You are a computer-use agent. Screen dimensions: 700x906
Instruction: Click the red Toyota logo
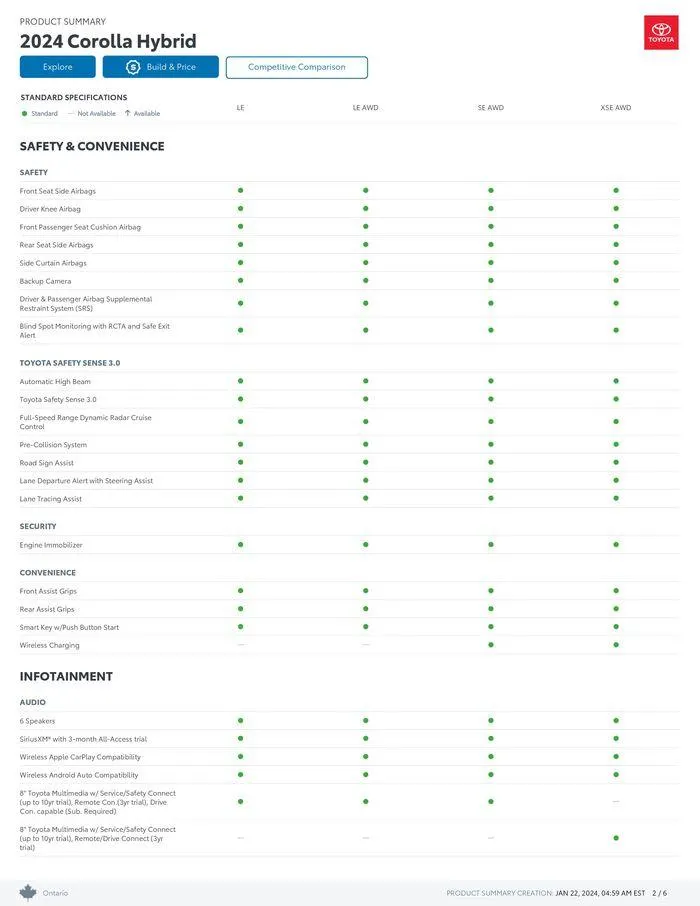pos(661,33)
